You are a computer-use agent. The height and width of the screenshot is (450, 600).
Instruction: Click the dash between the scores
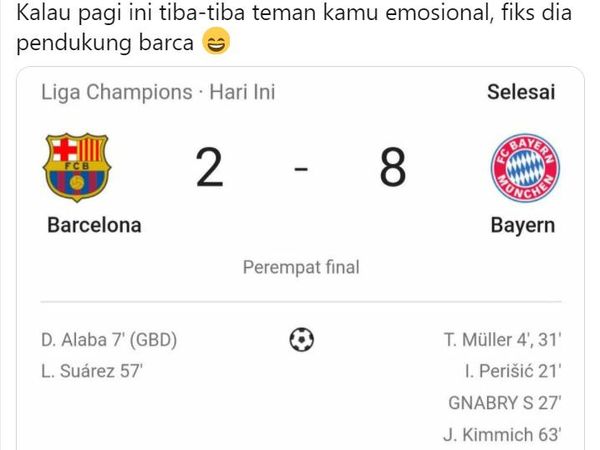pos(301,169)
